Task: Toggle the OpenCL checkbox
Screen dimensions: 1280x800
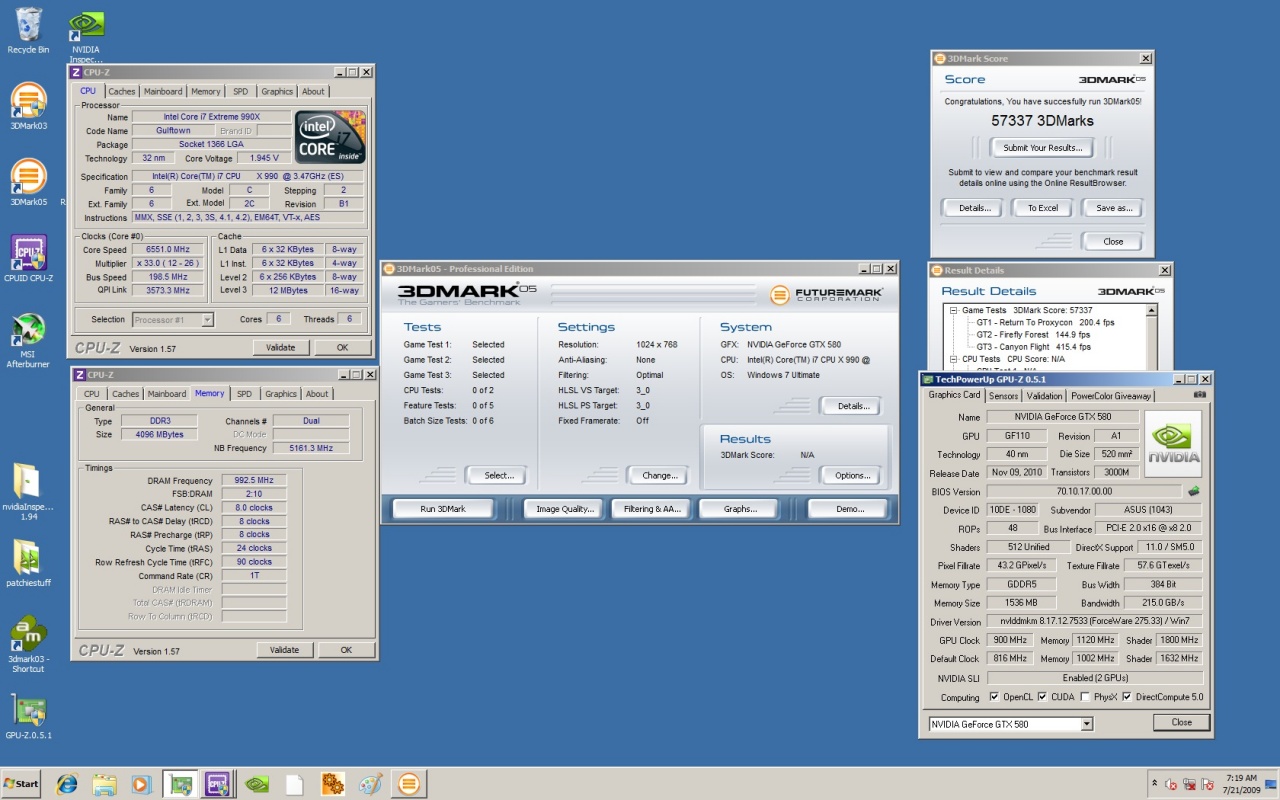Action: (994, 697)
